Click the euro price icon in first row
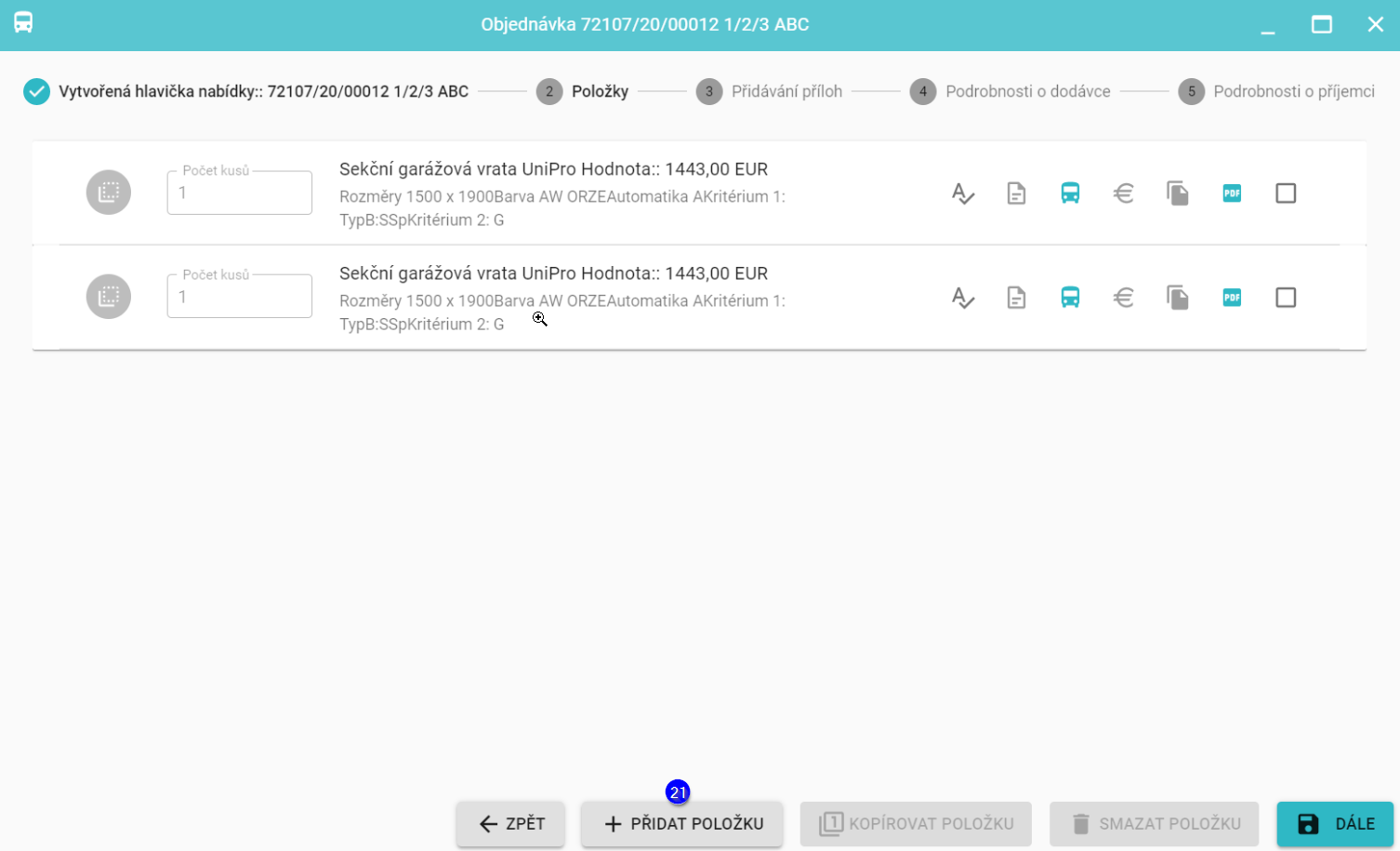 point(1124,193)
